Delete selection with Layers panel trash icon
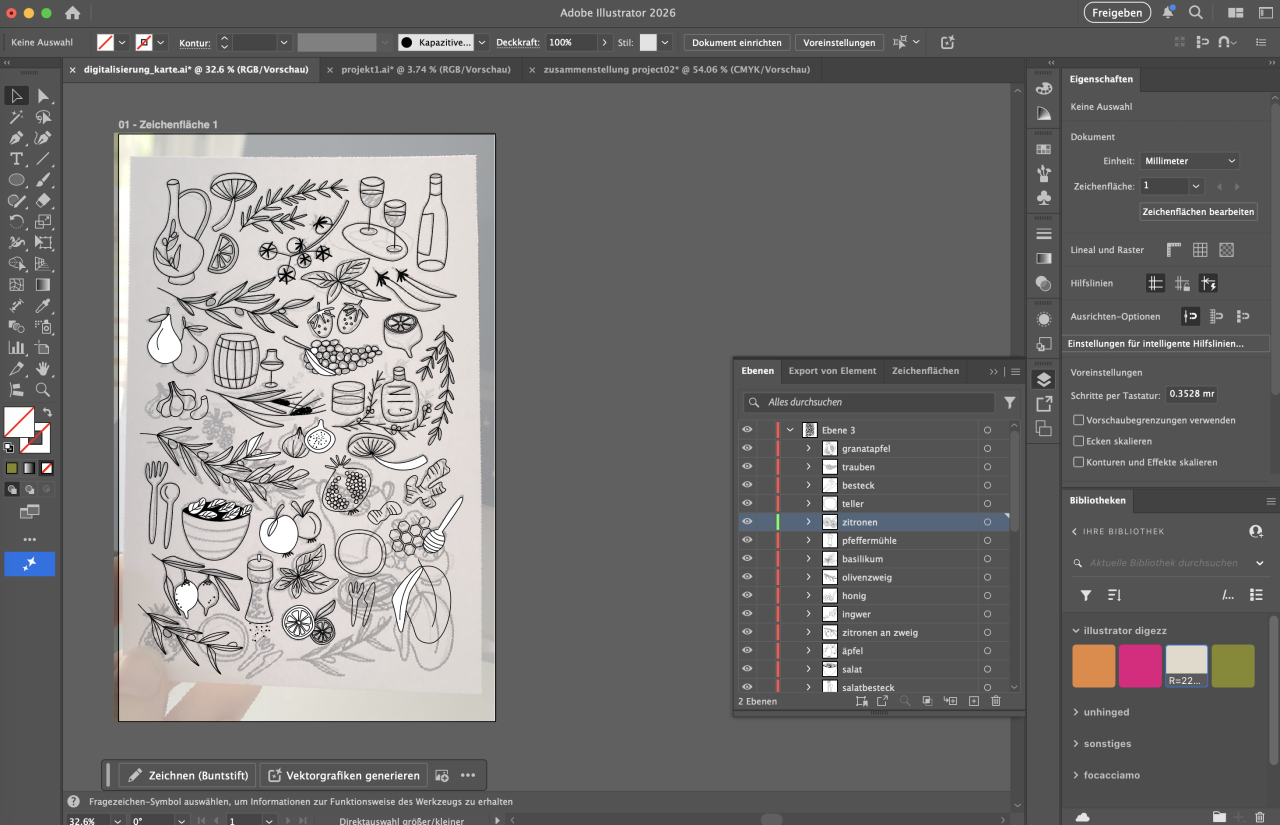Image resolution: width=1280 pixels, height=825 pixels. [x=996, y=701]
